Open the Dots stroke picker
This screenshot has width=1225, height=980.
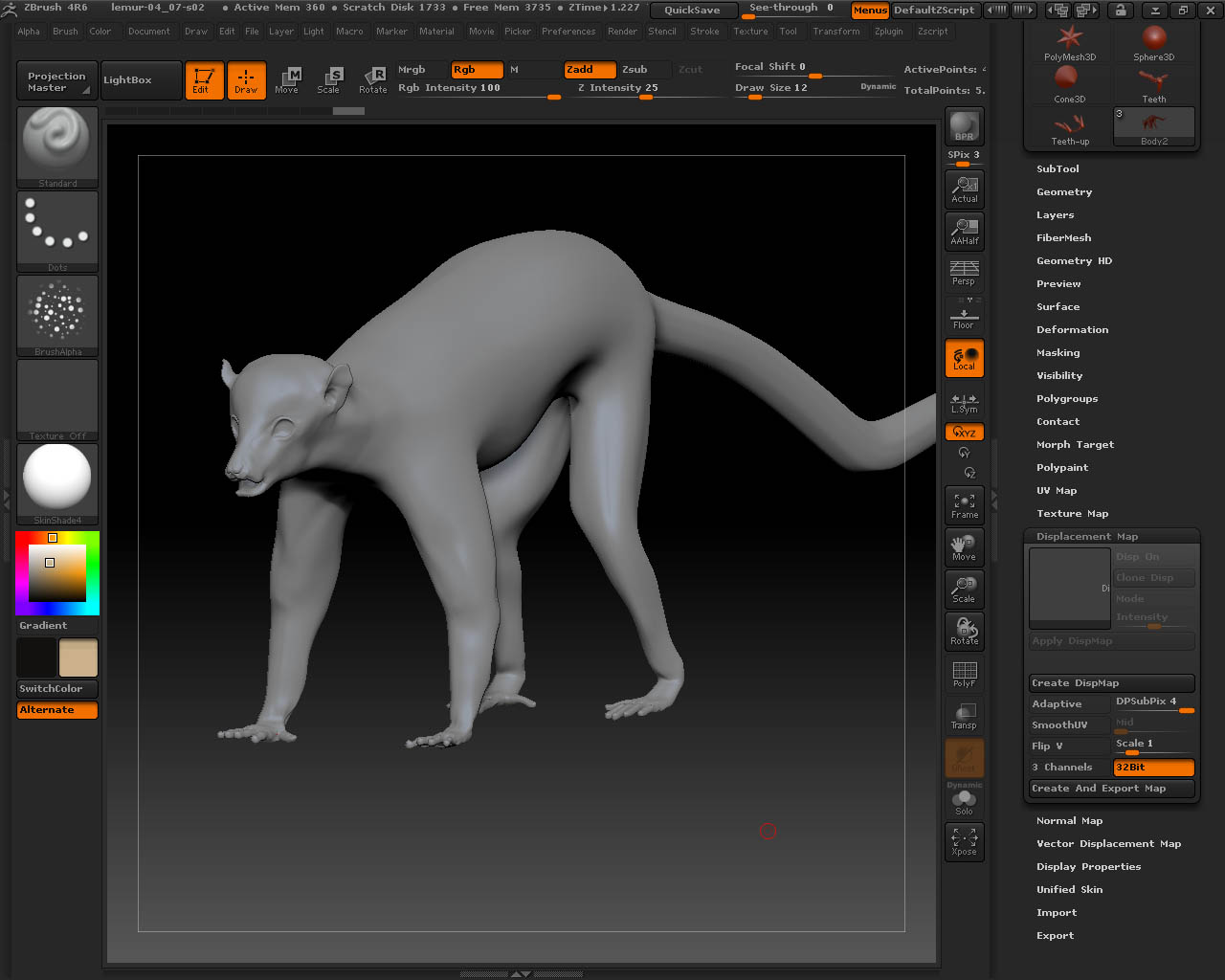point(57,232)
